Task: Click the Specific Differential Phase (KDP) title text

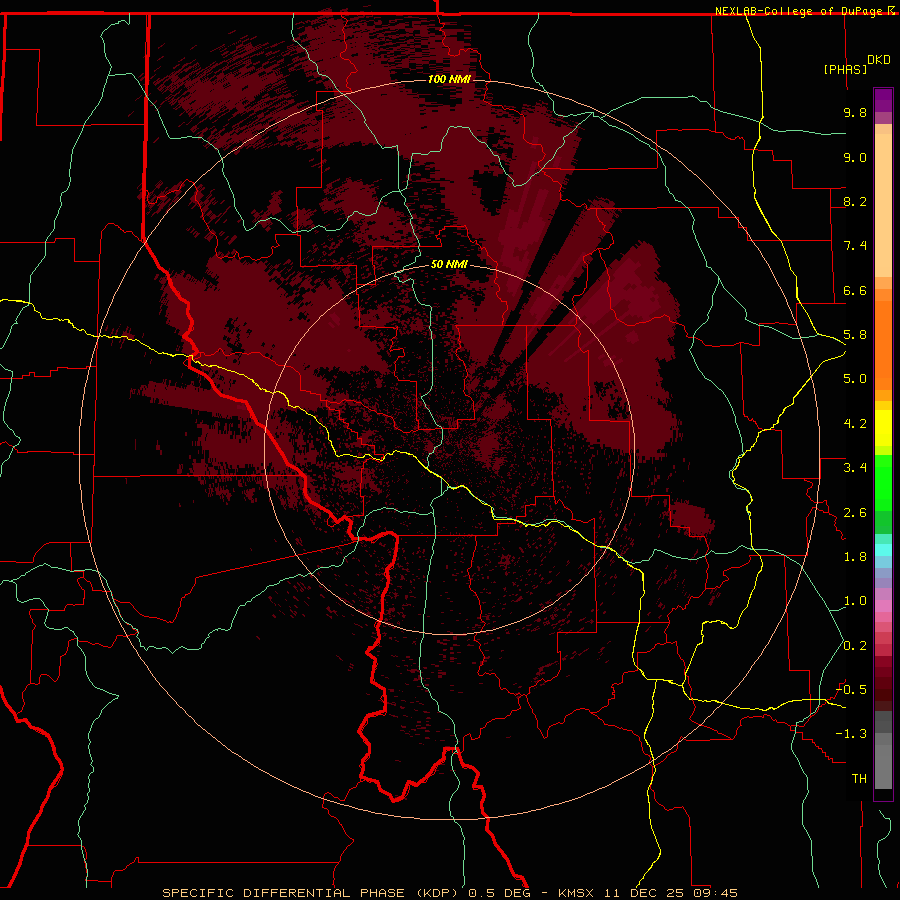Action: point(312,893)
